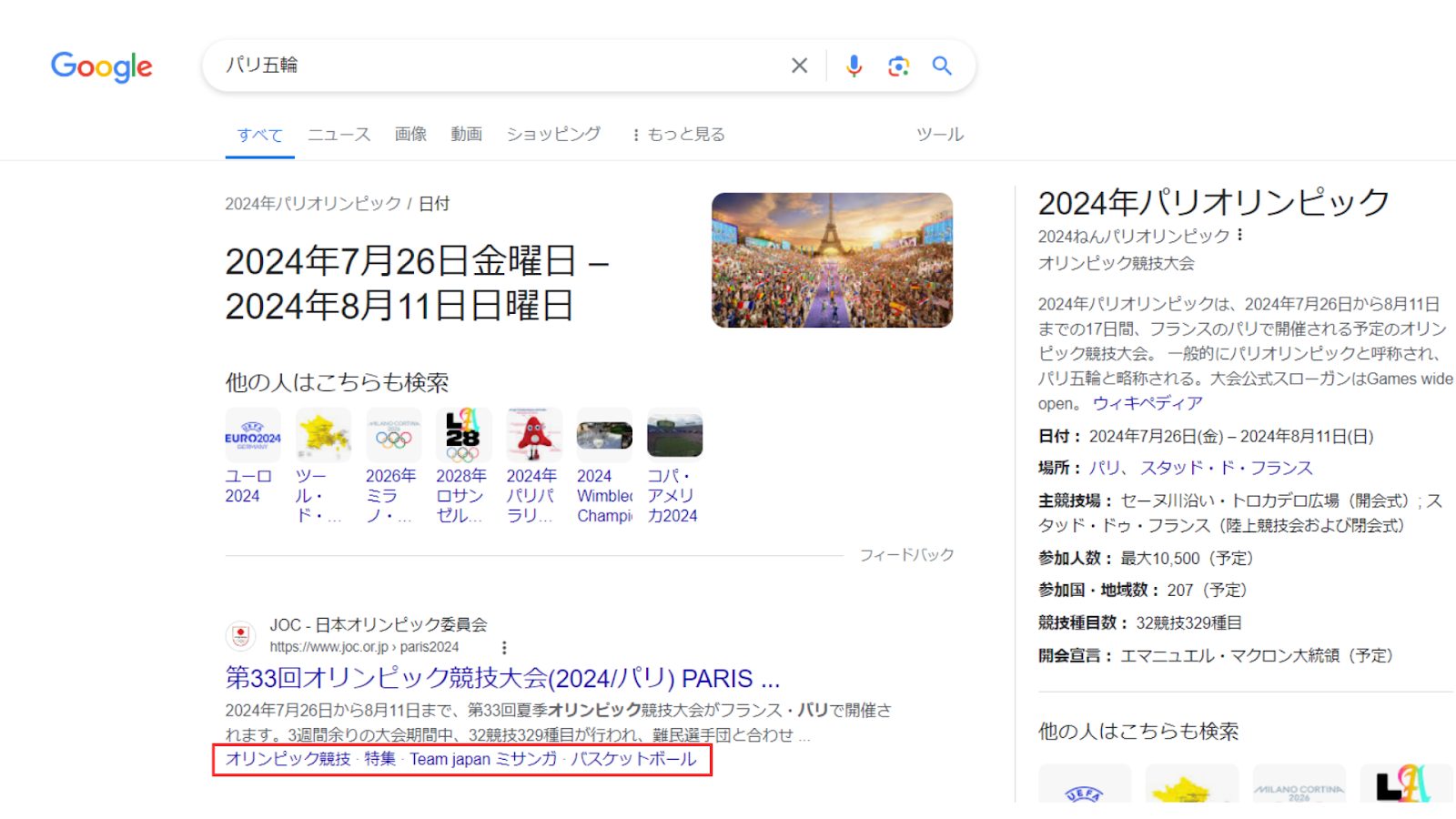
Task: Open the Team japan ミサンガ sitelink
Action: 483,759
